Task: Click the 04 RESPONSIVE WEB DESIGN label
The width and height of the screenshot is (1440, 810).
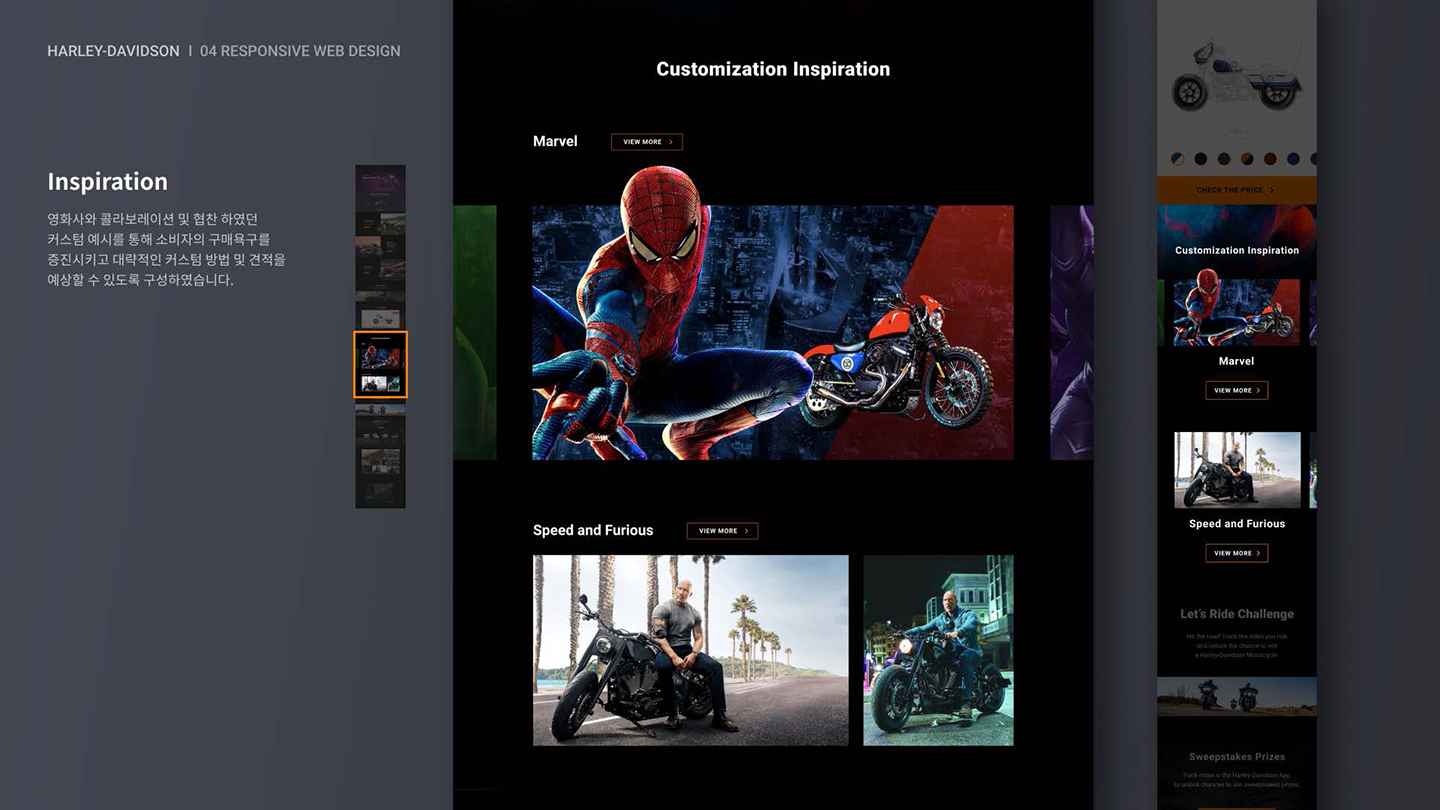Action: (x=300, y=51)
